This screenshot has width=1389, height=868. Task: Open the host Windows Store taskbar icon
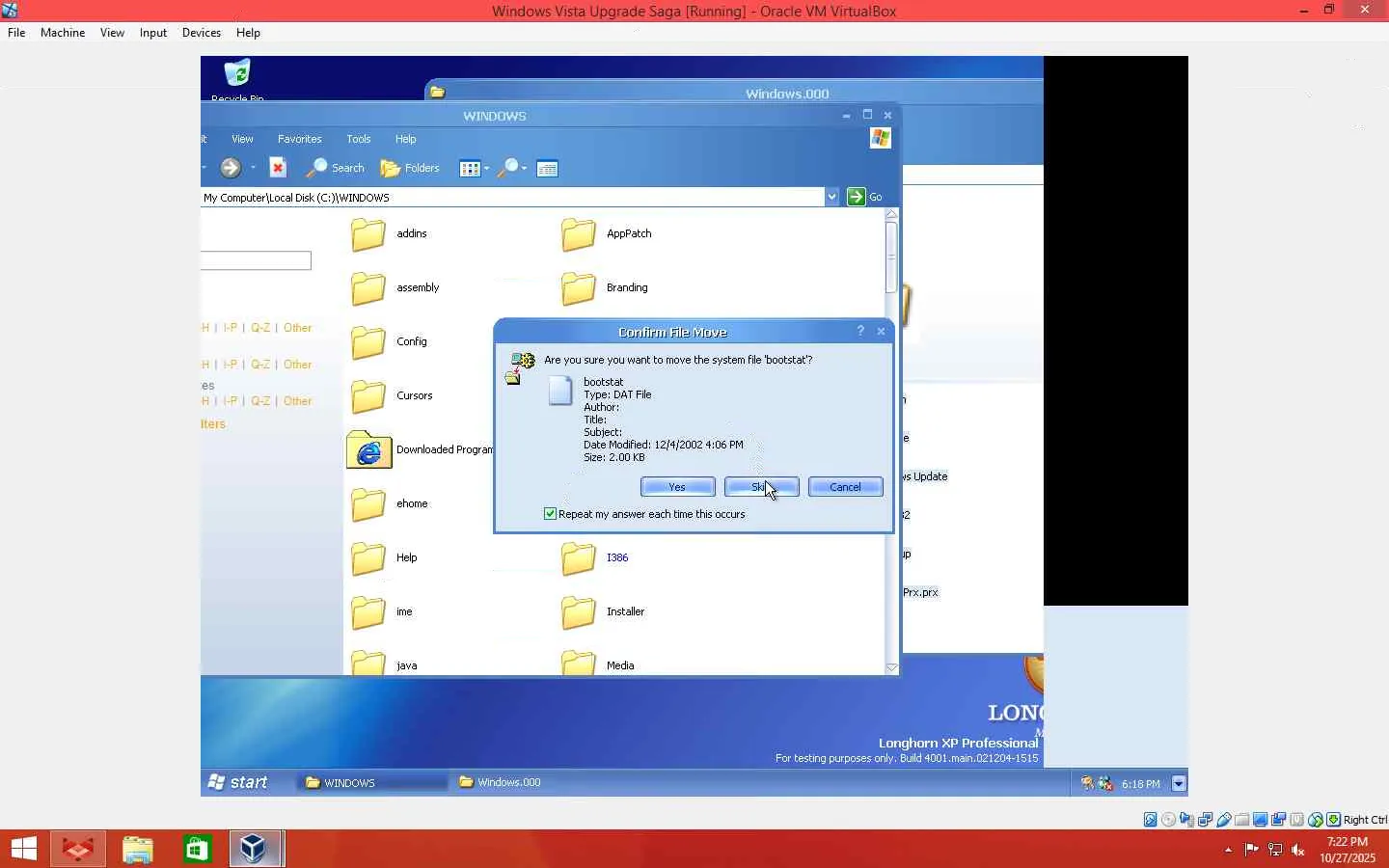tap(197, 849)
